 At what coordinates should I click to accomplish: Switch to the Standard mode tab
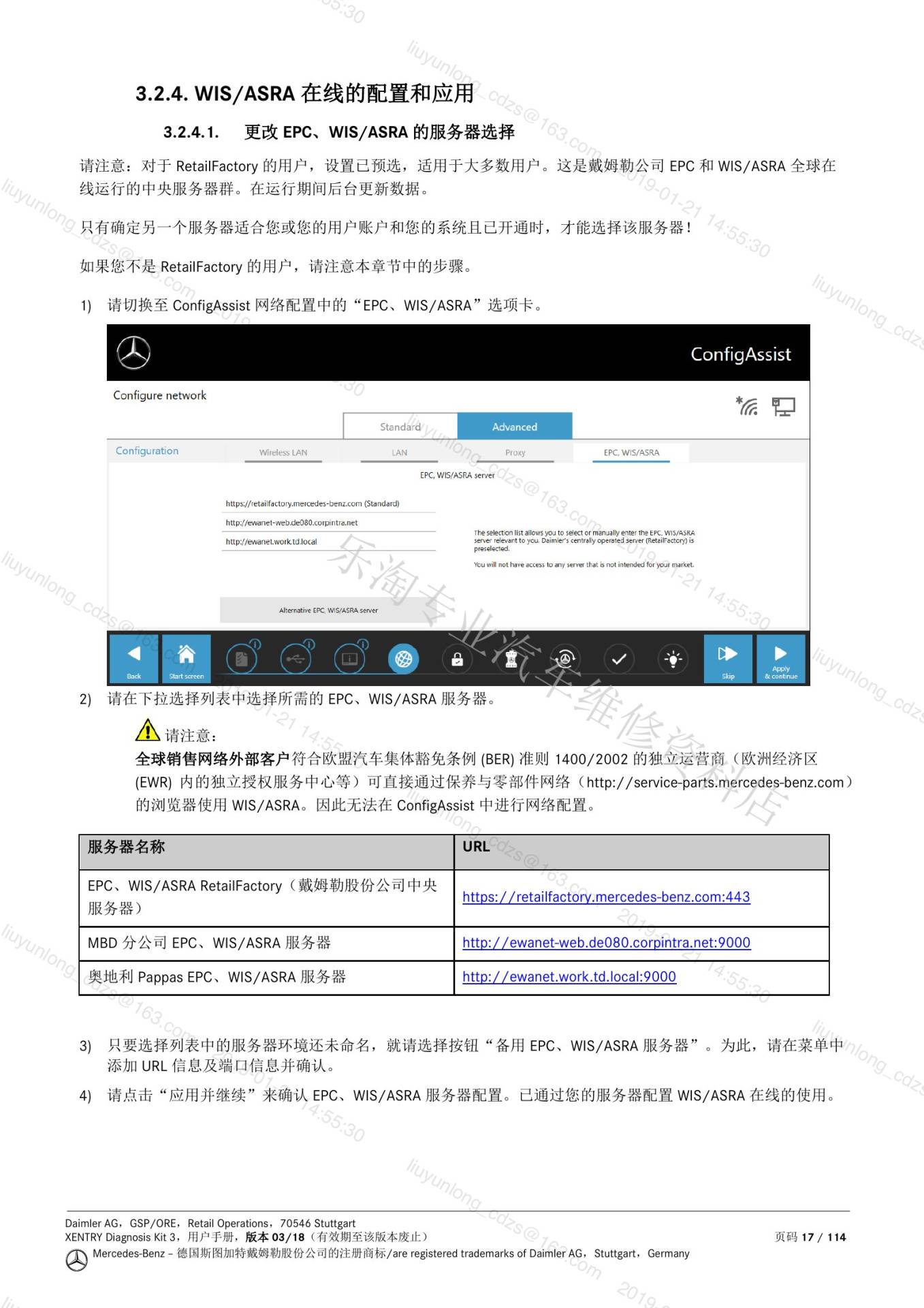pyautogui.click(x=400, y=426)
